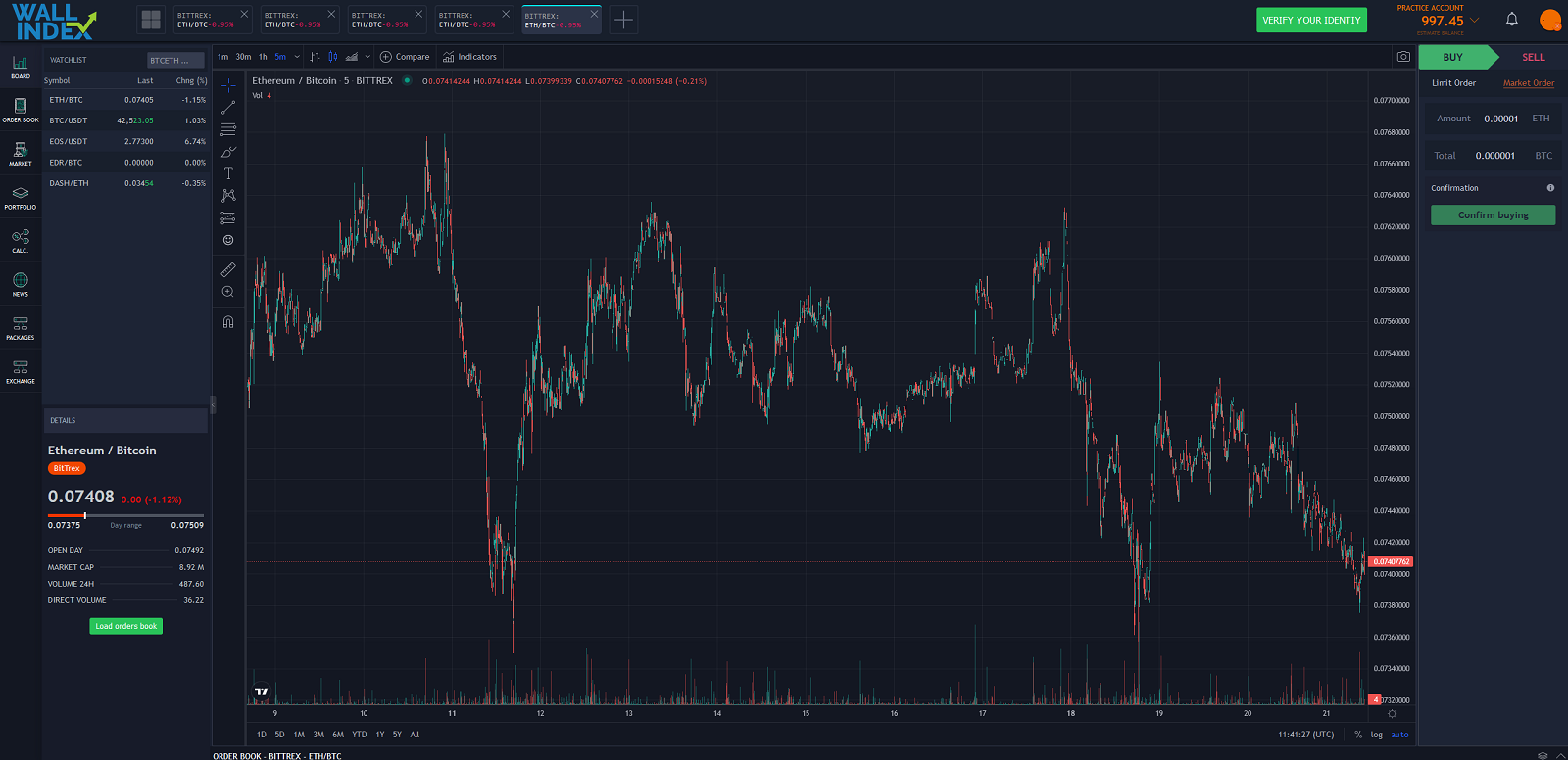
Task: Open the Board sidebar section
Action: 21,67
